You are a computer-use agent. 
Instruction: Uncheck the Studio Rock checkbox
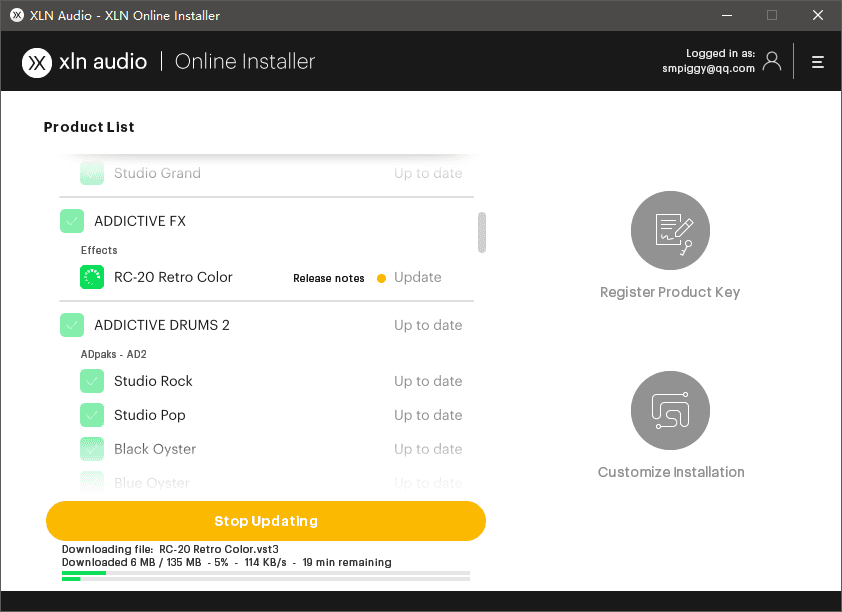[92, 381]
